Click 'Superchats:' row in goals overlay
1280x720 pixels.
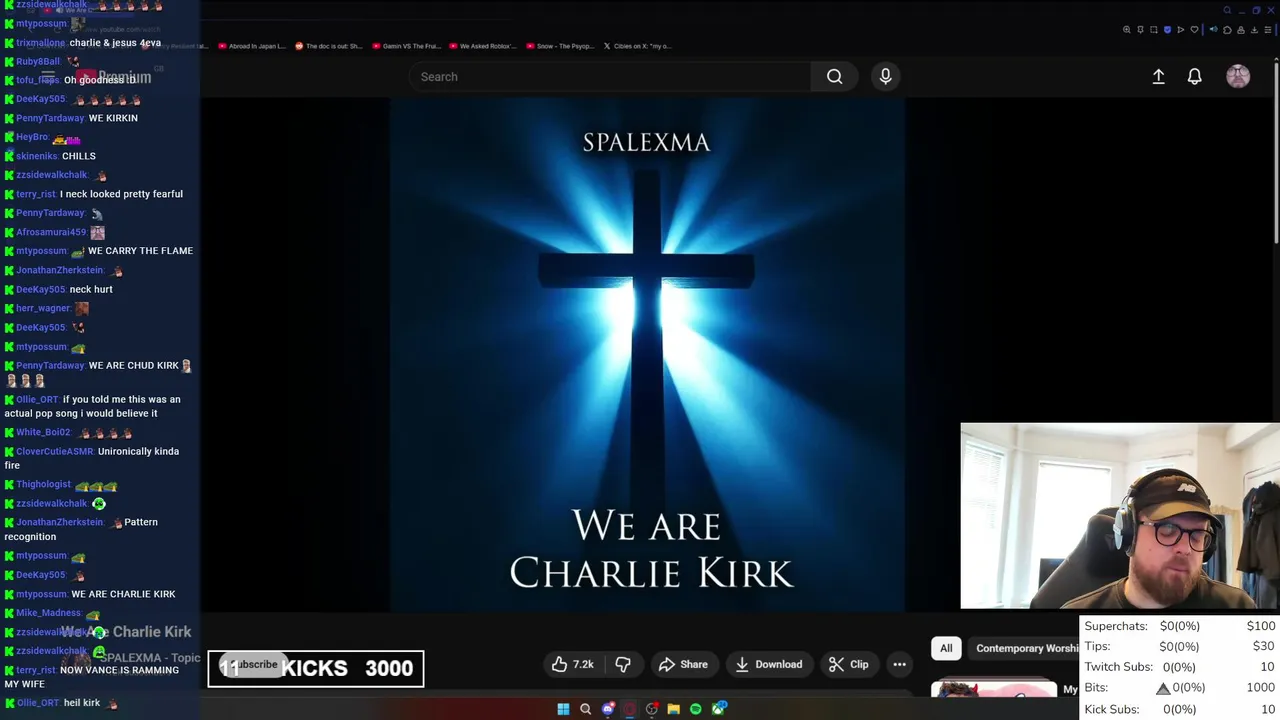[1180, 626]
